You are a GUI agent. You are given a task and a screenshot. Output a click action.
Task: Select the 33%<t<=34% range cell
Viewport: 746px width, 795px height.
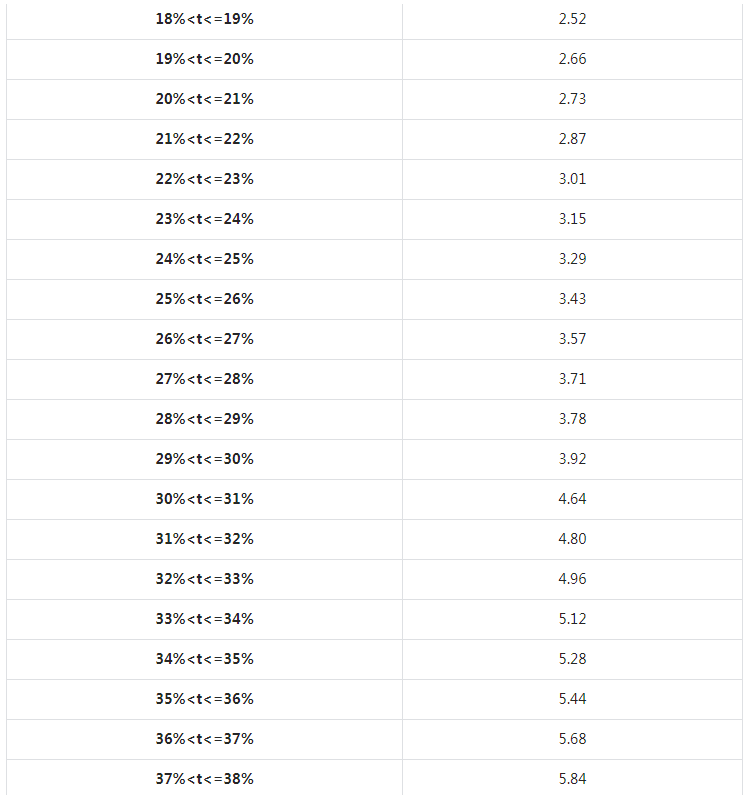pos(205,619)
